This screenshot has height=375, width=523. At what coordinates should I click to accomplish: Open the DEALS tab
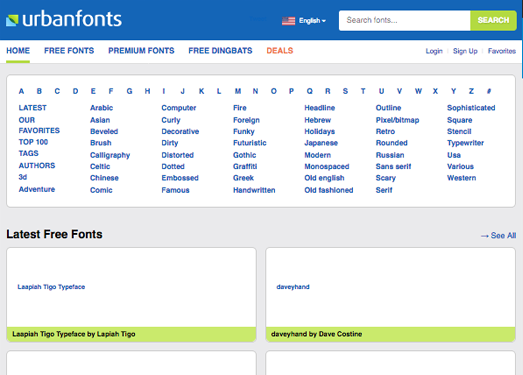coord(280,51)
